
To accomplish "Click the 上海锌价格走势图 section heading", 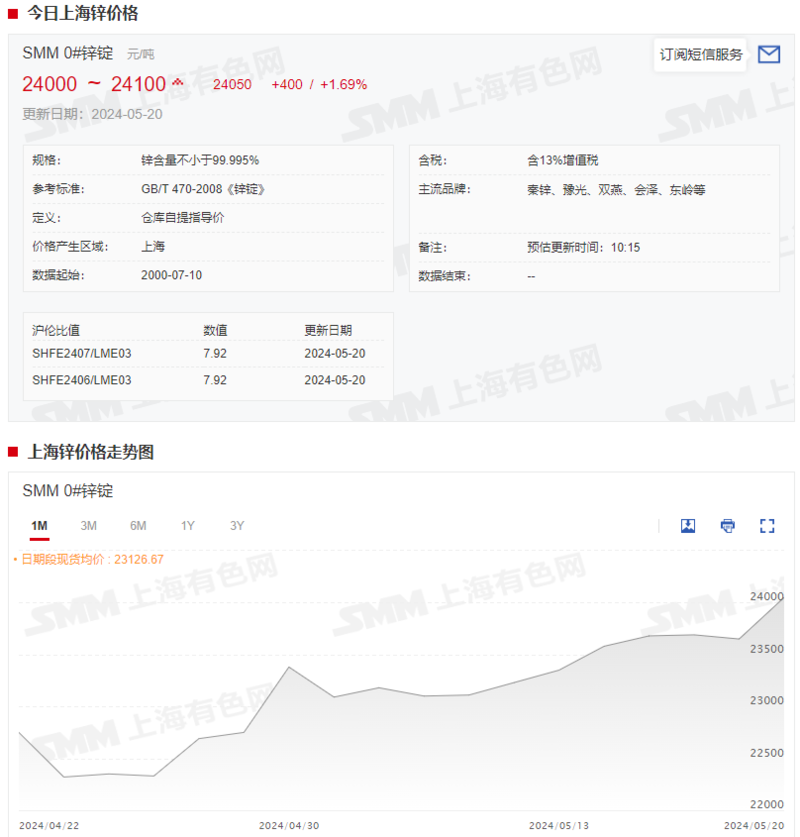I will [91, 452].
